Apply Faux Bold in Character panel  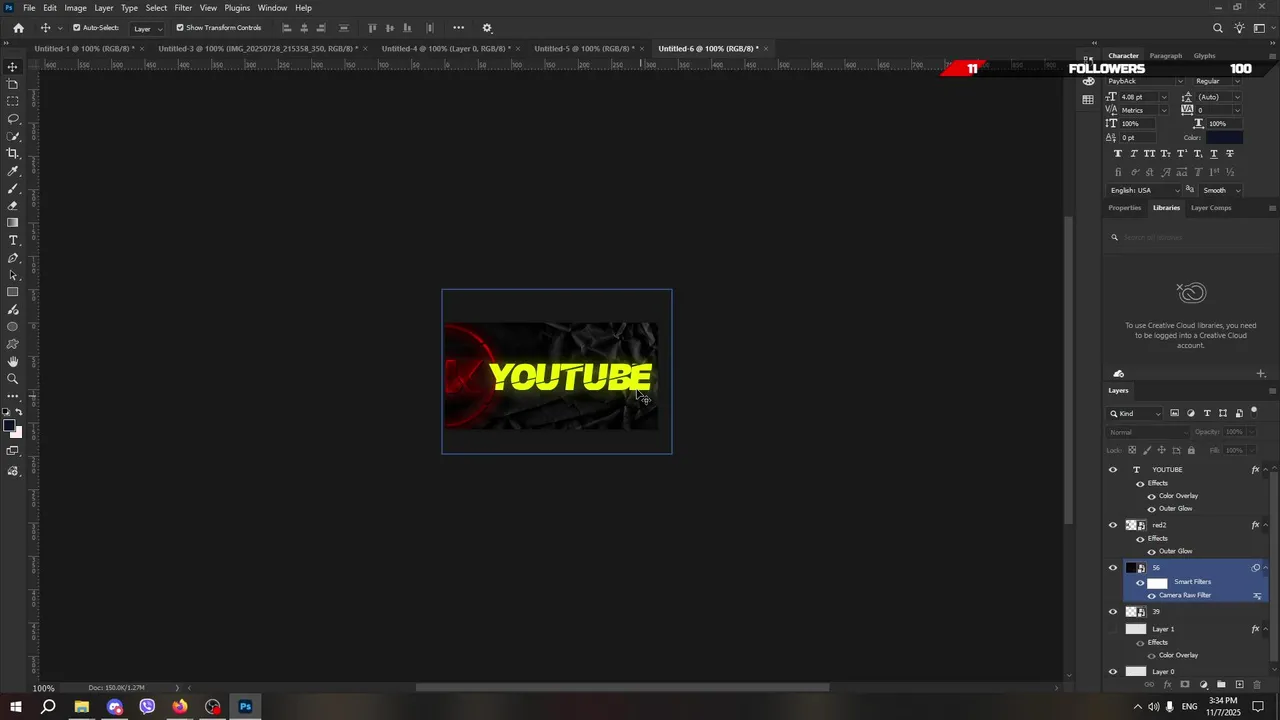[1118, 153]
